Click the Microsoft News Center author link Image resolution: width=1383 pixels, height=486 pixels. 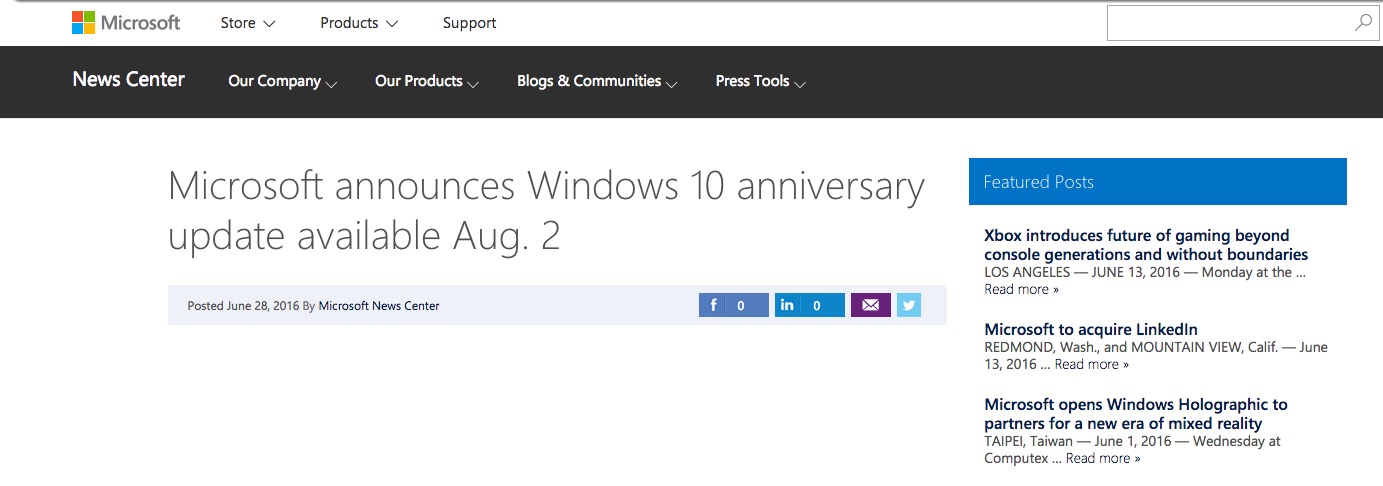(379, 306)
